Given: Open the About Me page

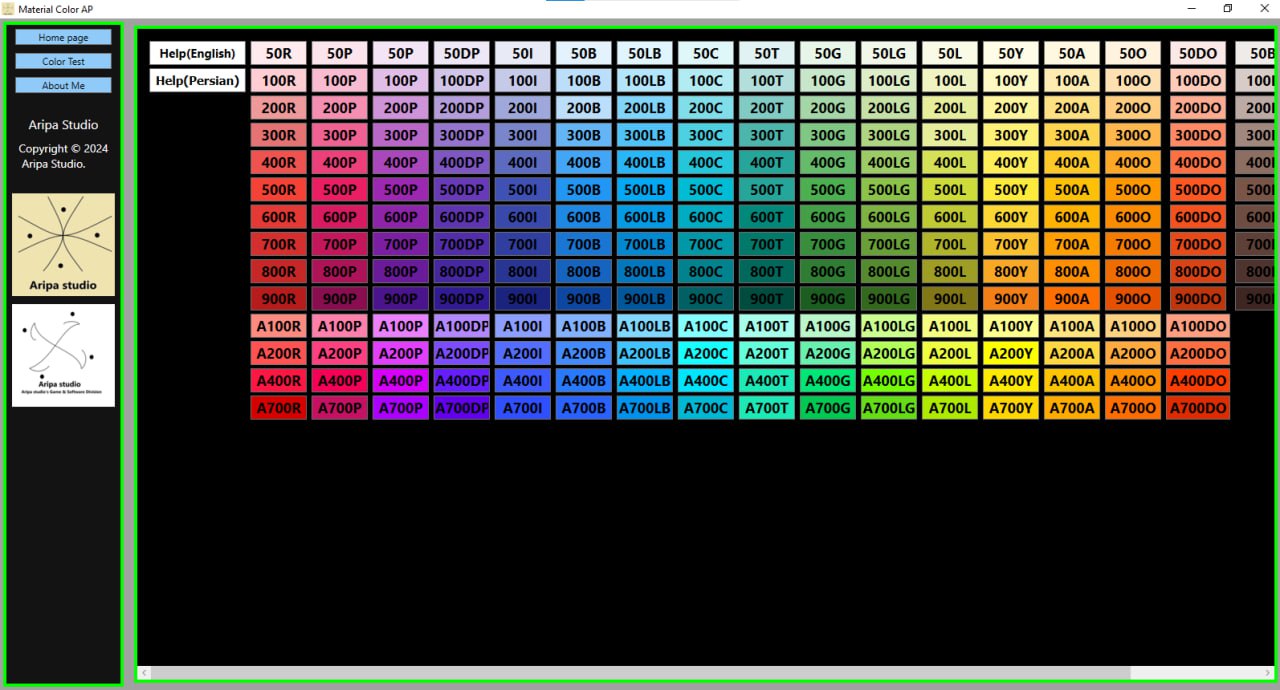Looking at the screenshot, I should pyautogui.click(x=63, y=85).
